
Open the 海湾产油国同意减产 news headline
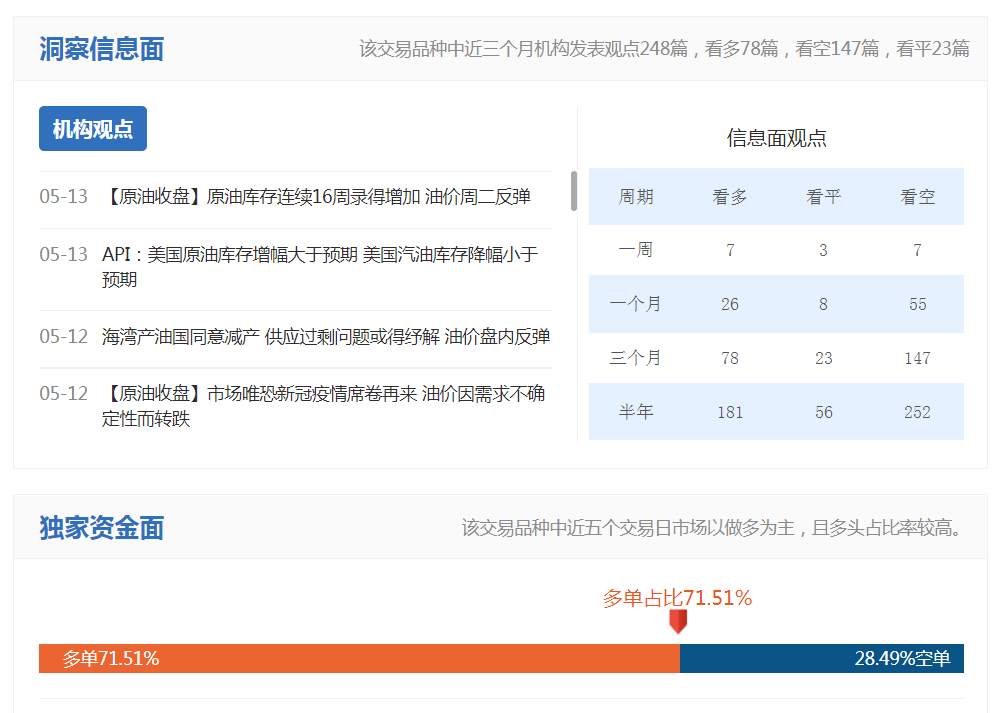pyautogui.click(x=326, y=337)
